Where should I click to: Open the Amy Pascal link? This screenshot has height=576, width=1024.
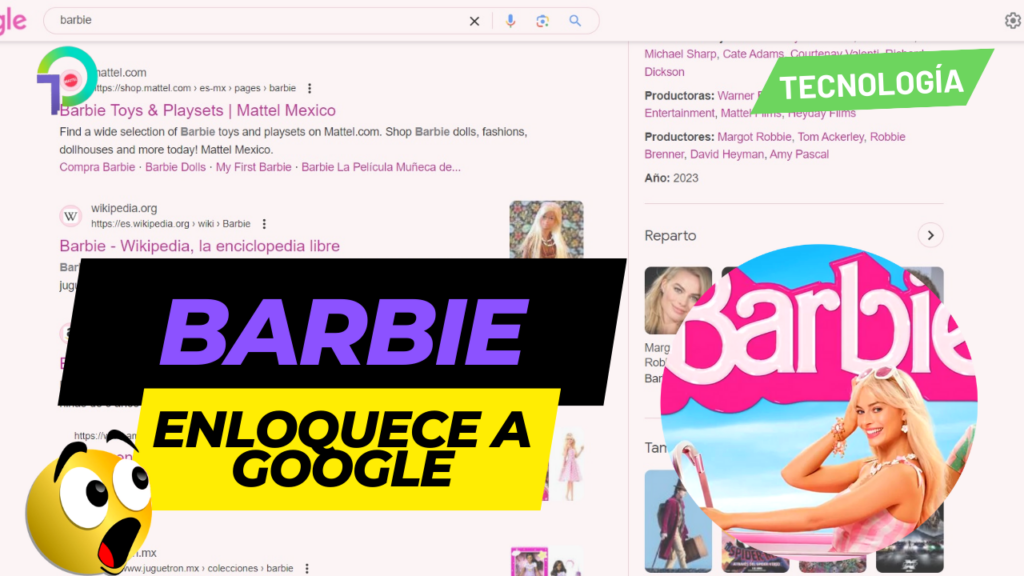(x=799, y=155)
